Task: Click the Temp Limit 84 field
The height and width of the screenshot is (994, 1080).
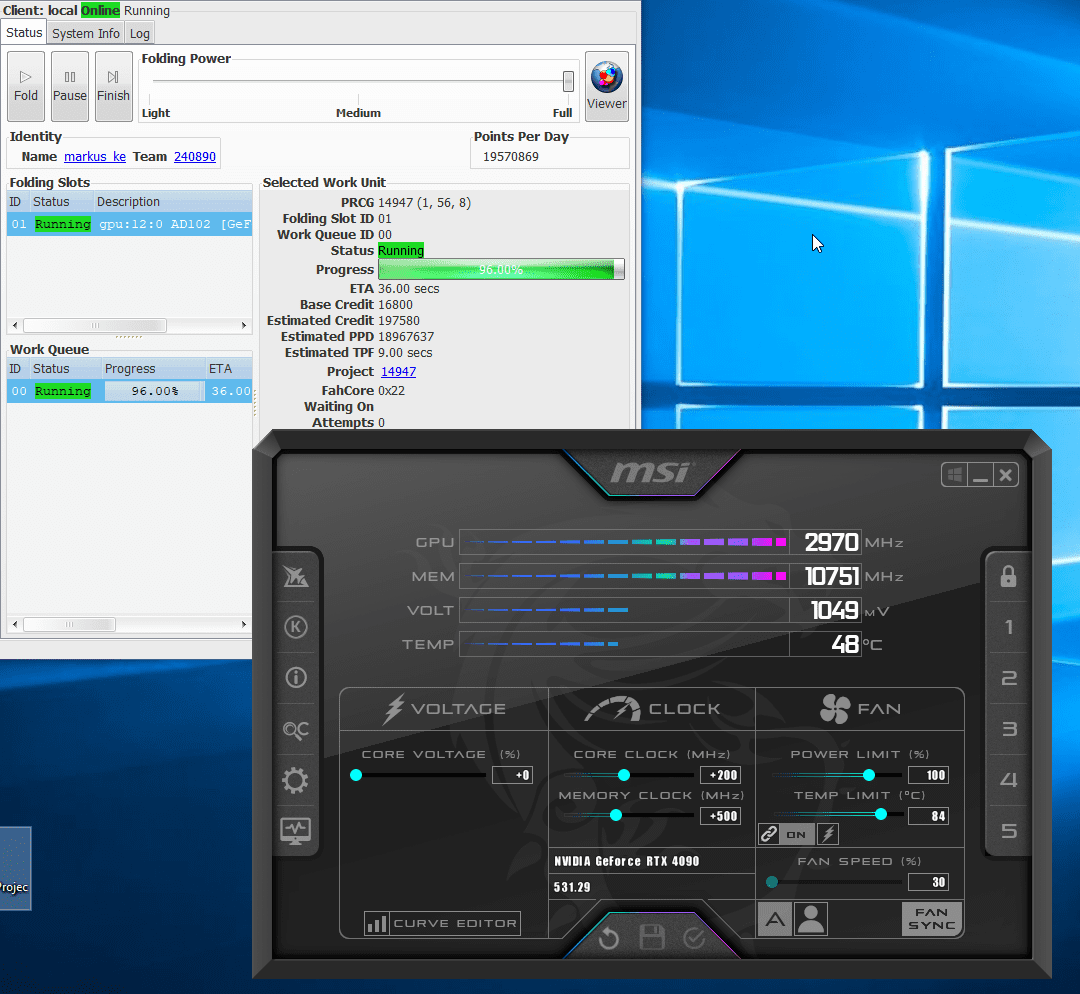Action: click(x=928, y=816)
